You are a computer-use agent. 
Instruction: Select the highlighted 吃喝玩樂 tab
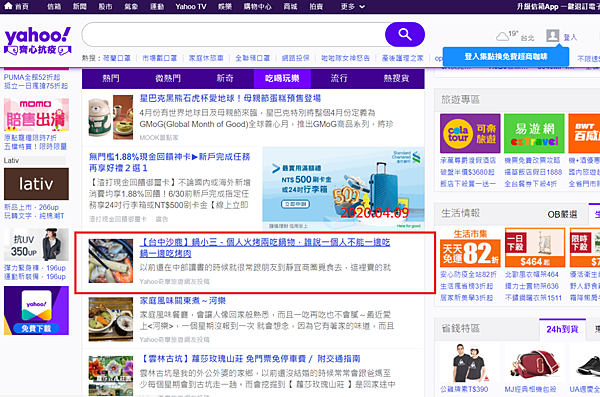click(x=282, y=78)
